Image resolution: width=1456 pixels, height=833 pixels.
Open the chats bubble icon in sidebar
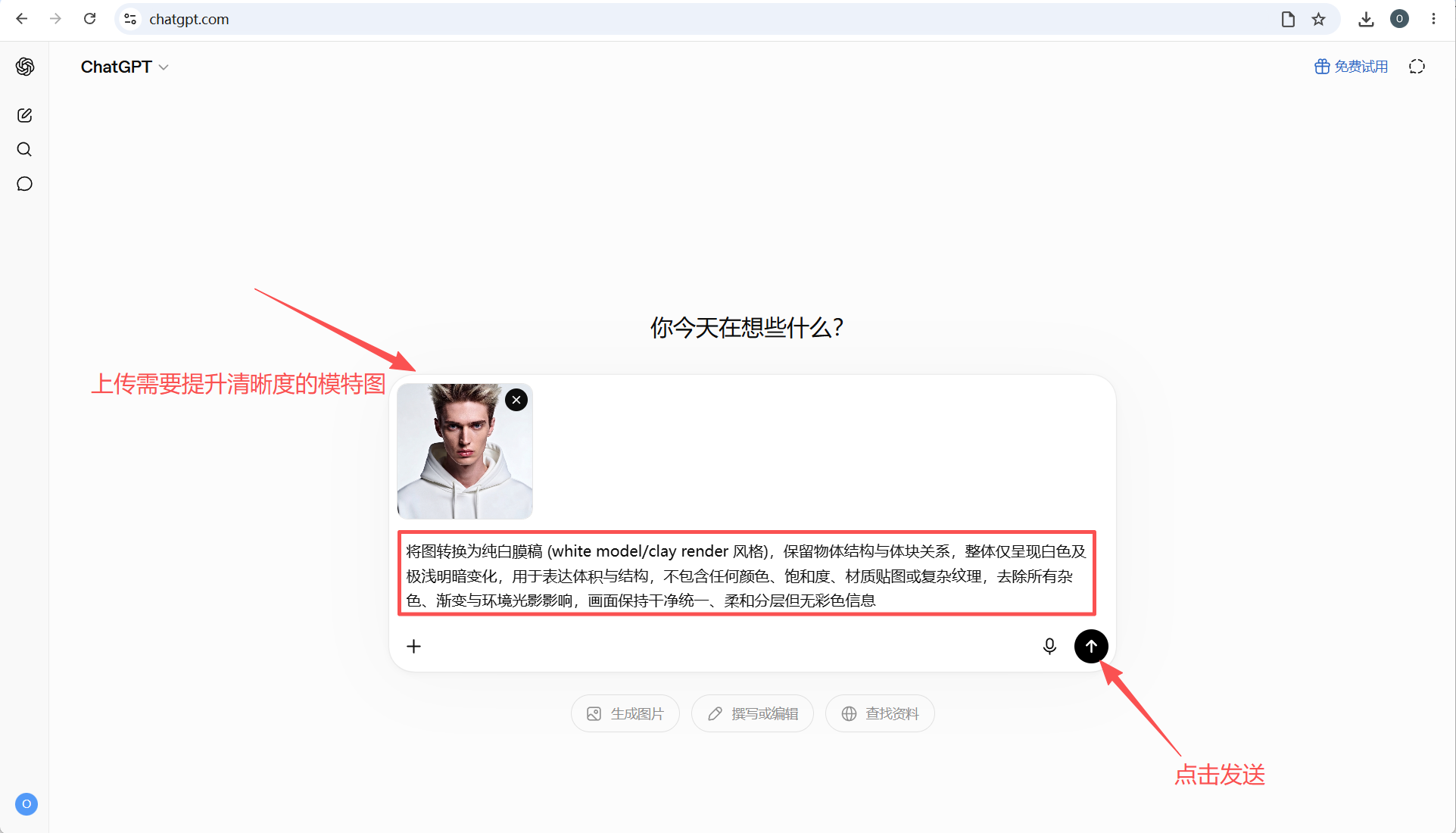pos(25,184)
